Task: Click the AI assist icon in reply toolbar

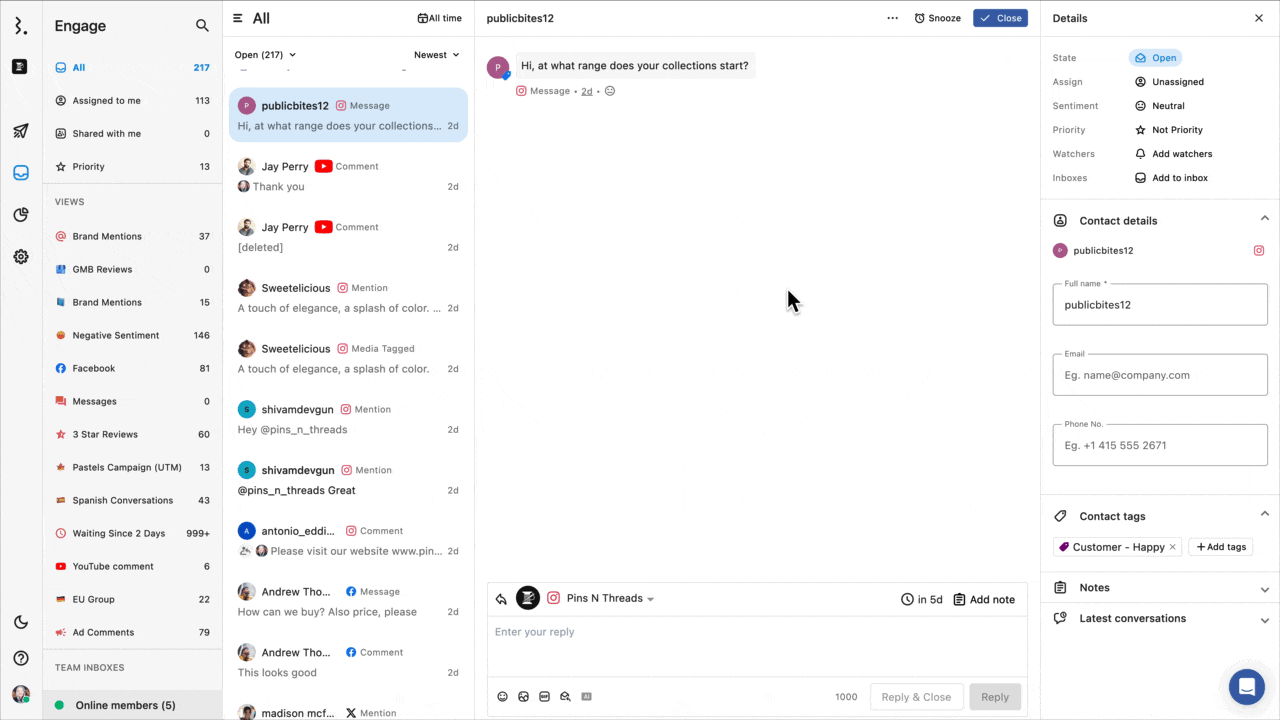Action: (587, 697)
